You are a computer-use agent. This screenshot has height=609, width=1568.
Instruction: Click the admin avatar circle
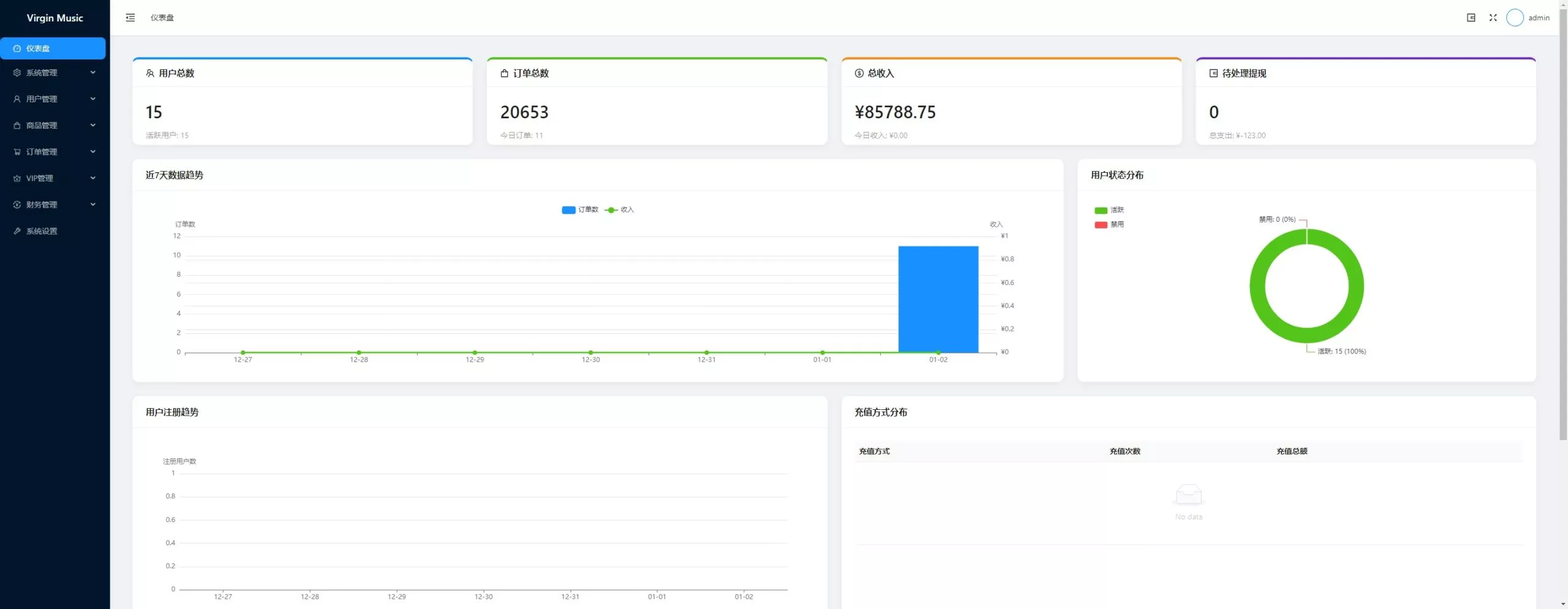1514,18
